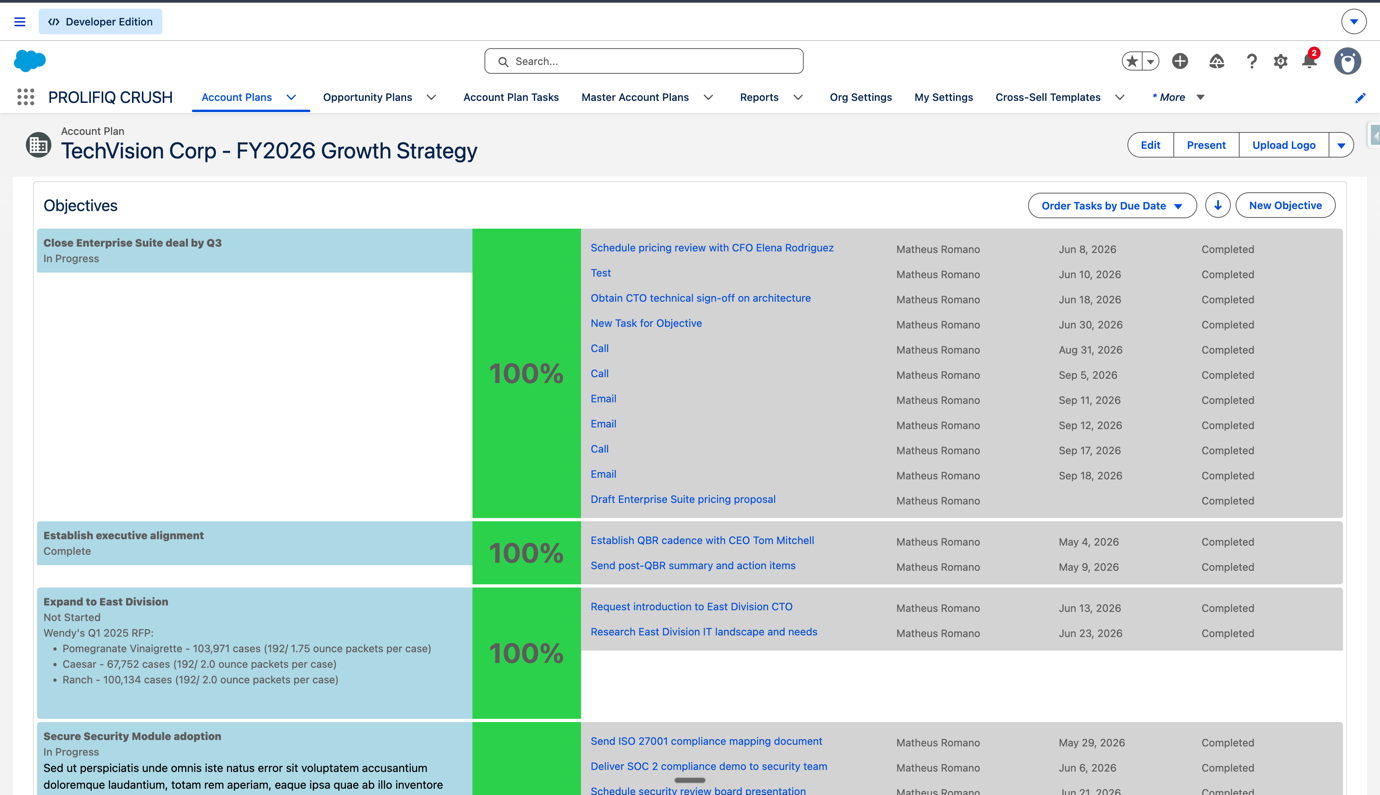The width and height of the screenshot is (1380, 795).
Task: Toggle task sort direction arrow button
Action: [x=1217, y=205]
